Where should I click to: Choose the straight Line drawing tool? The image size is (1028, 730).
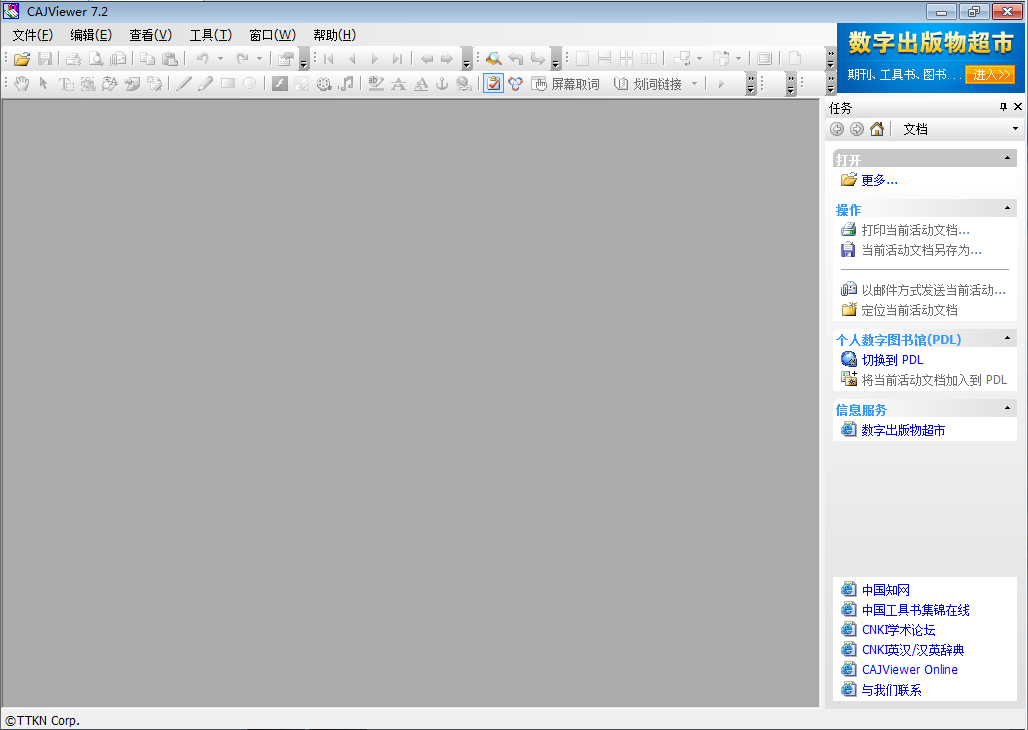[x=185, y=84]
